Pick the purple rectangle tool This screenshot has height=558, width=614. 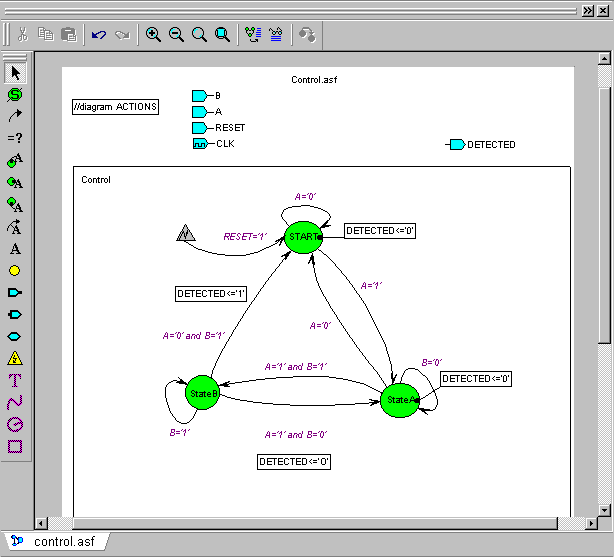tap(15, 446)
